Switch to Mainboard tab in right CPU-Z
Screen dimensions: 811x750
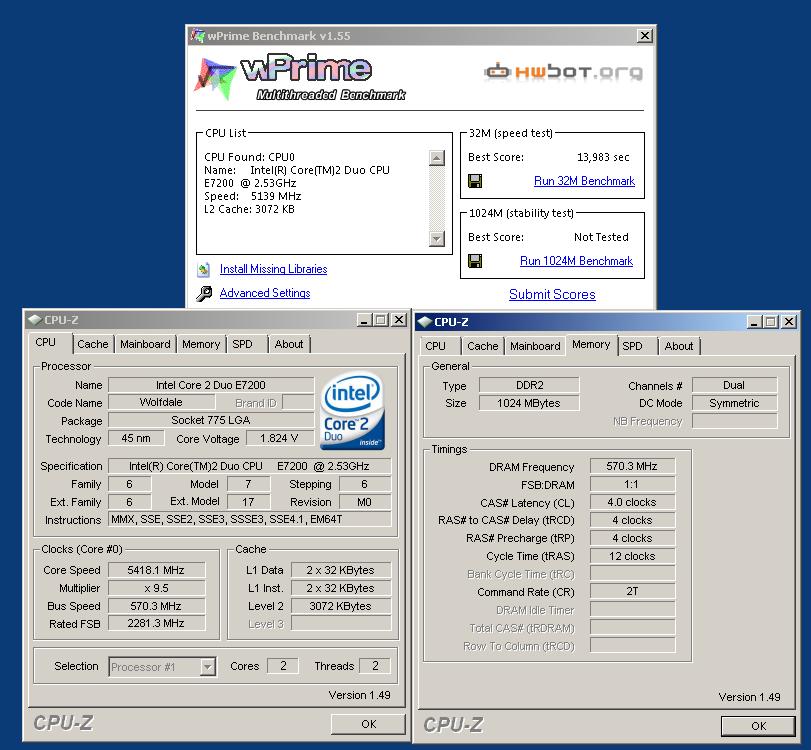[x=535, y=346]
